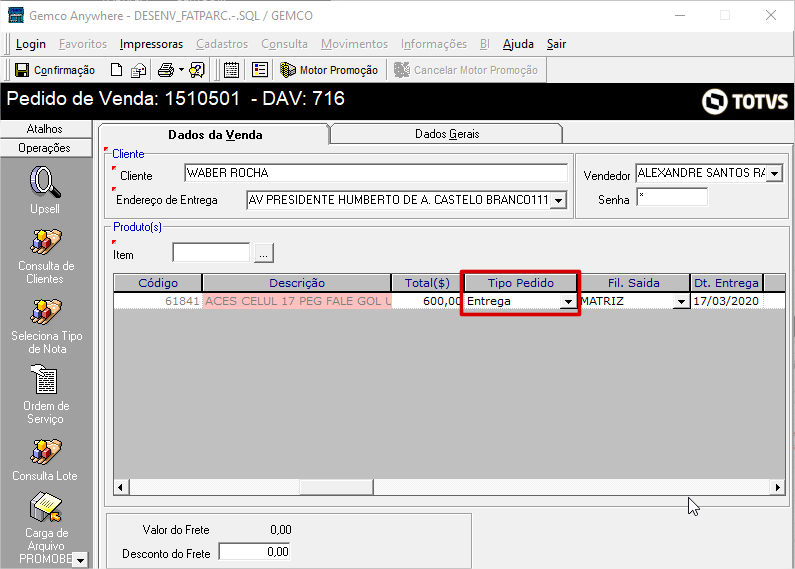This screenshot has height=569, width=795.
Task: Open the Movimentos menu
Action: coord(354,44)
